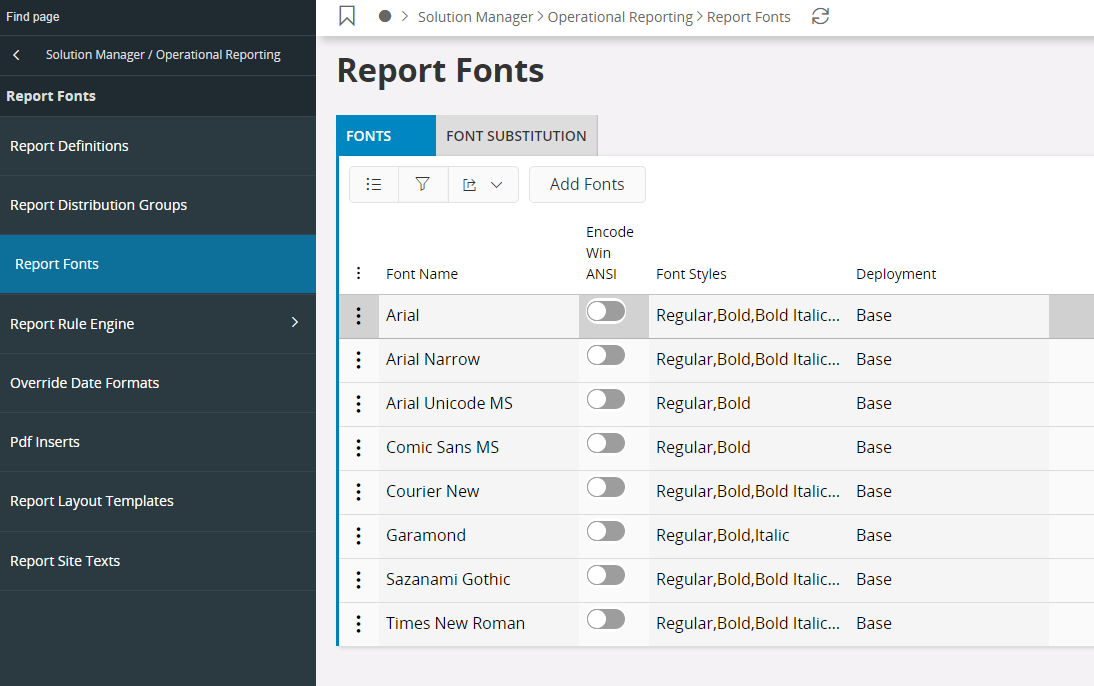
Task: Enable Encode Win ANSI for Comic Sans MS
Action: 605,444
